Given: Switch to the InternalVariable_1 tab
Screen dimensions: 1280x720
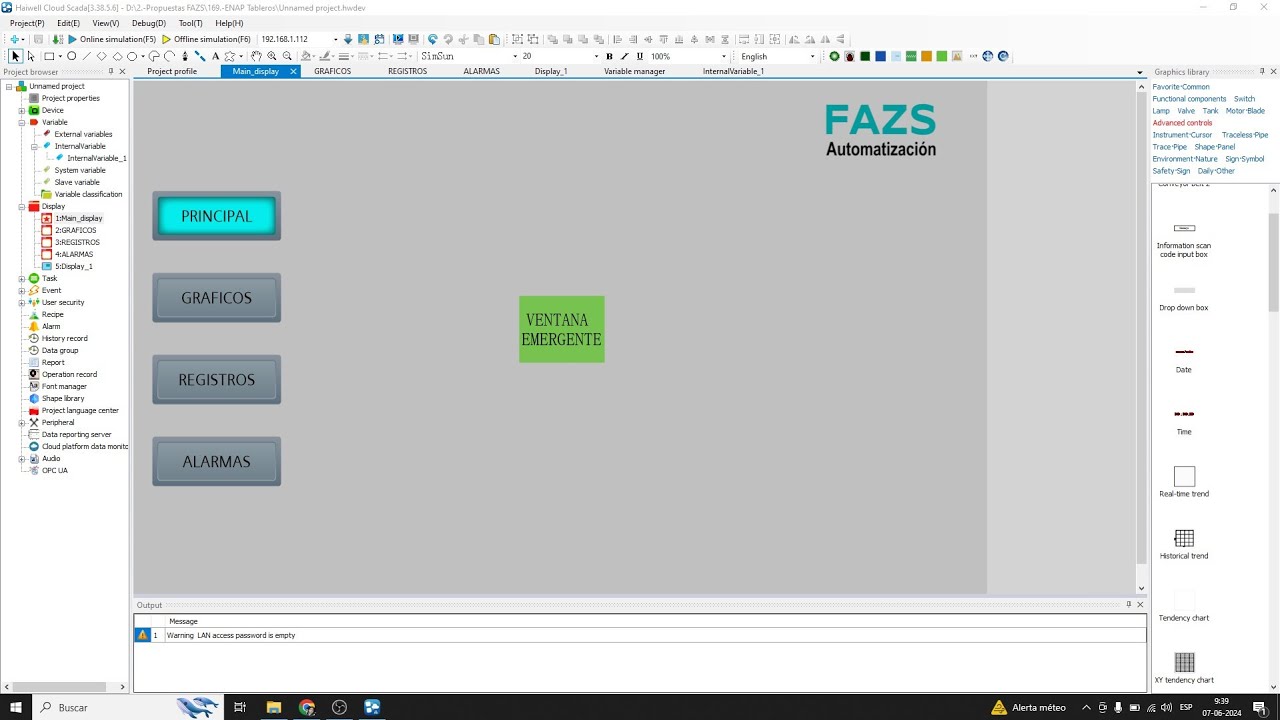Looking at the screenshot, I should coord(733,71).
